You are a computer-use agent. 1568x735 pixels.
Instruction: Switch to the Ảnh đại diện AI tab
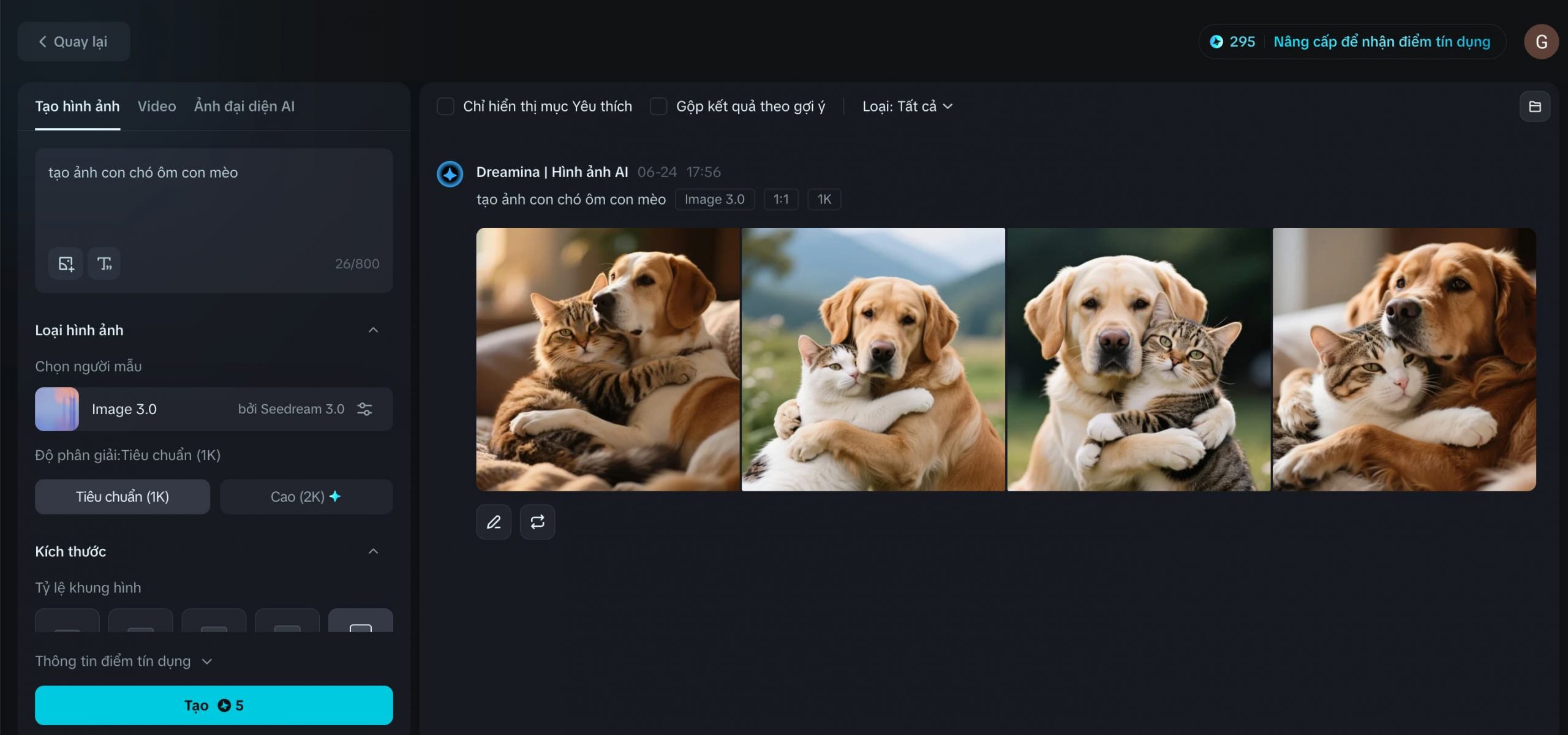tap(244, 106)
